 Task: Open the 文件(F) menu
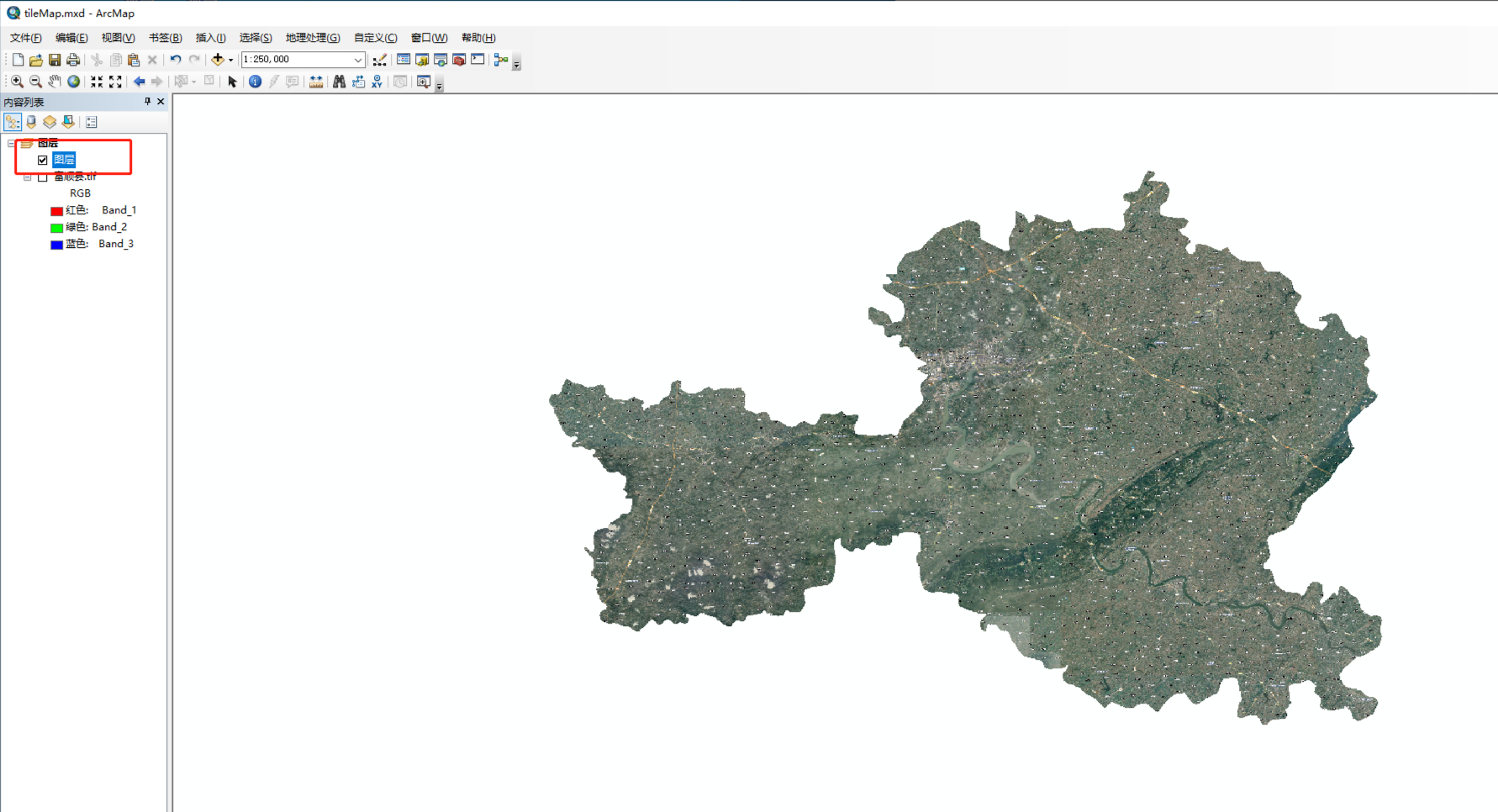click(25, 38)
